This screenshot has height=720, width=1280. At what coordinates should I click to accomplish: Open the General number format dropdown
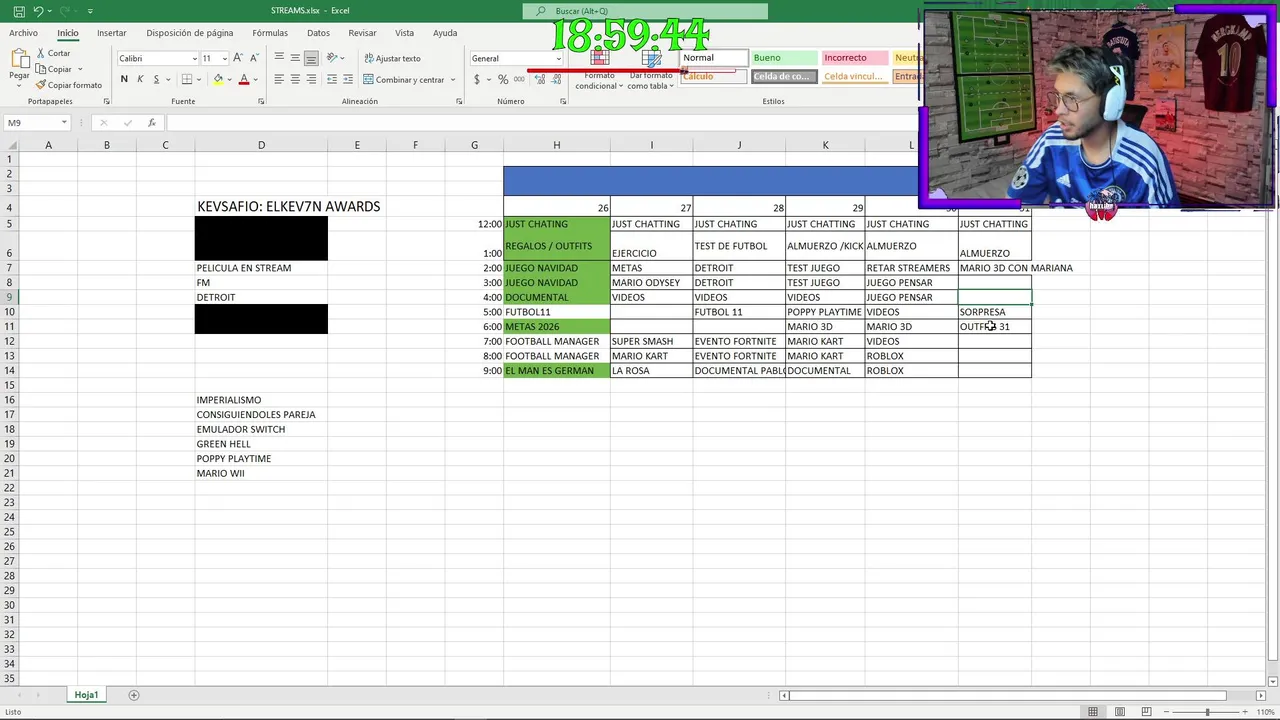[x=558, y=58]
